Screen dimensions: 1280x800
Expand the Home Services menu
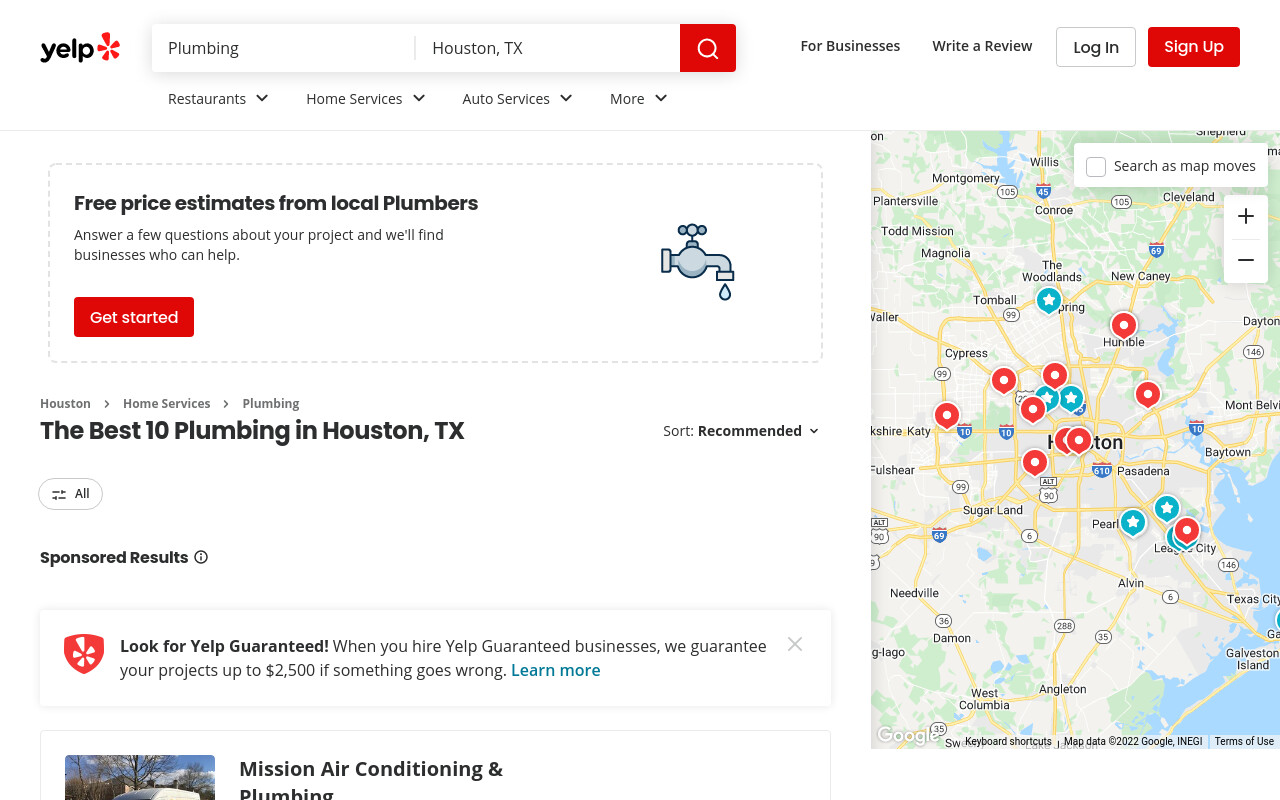pyautogui.click(x=366, y=98)
